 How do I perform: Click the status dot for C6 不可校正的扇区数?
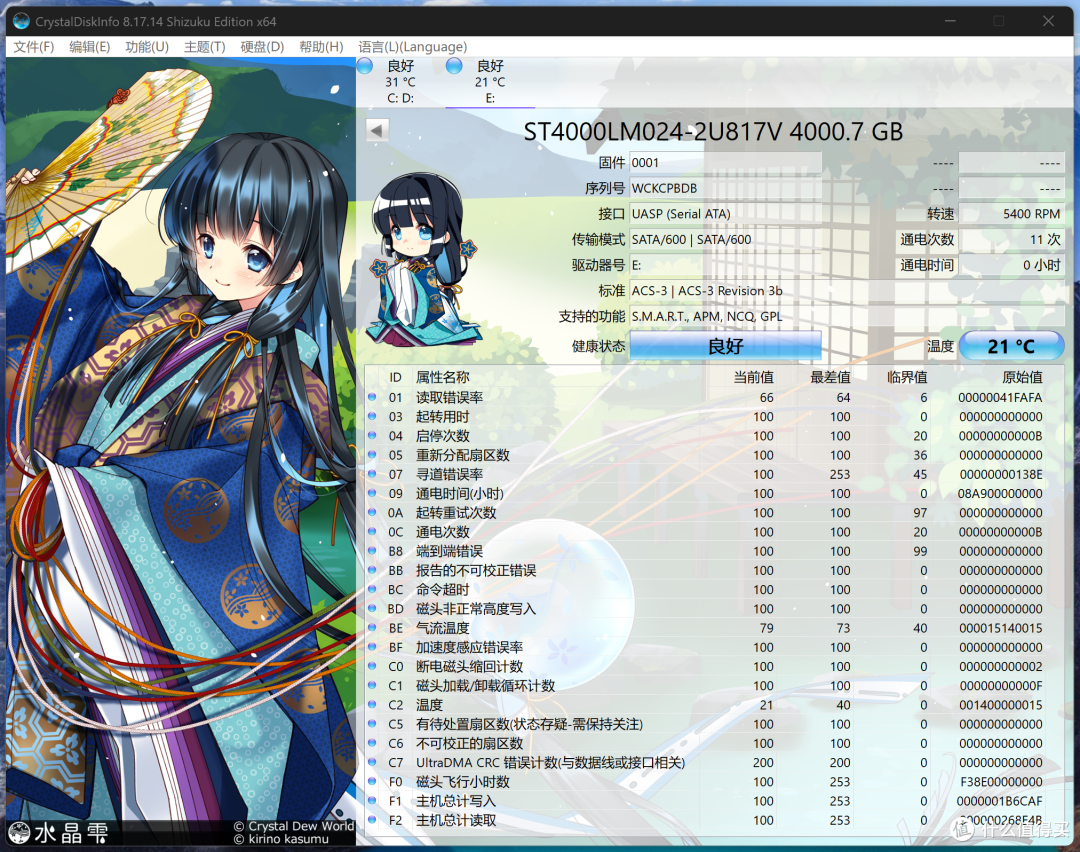click(x=372, y=743)
